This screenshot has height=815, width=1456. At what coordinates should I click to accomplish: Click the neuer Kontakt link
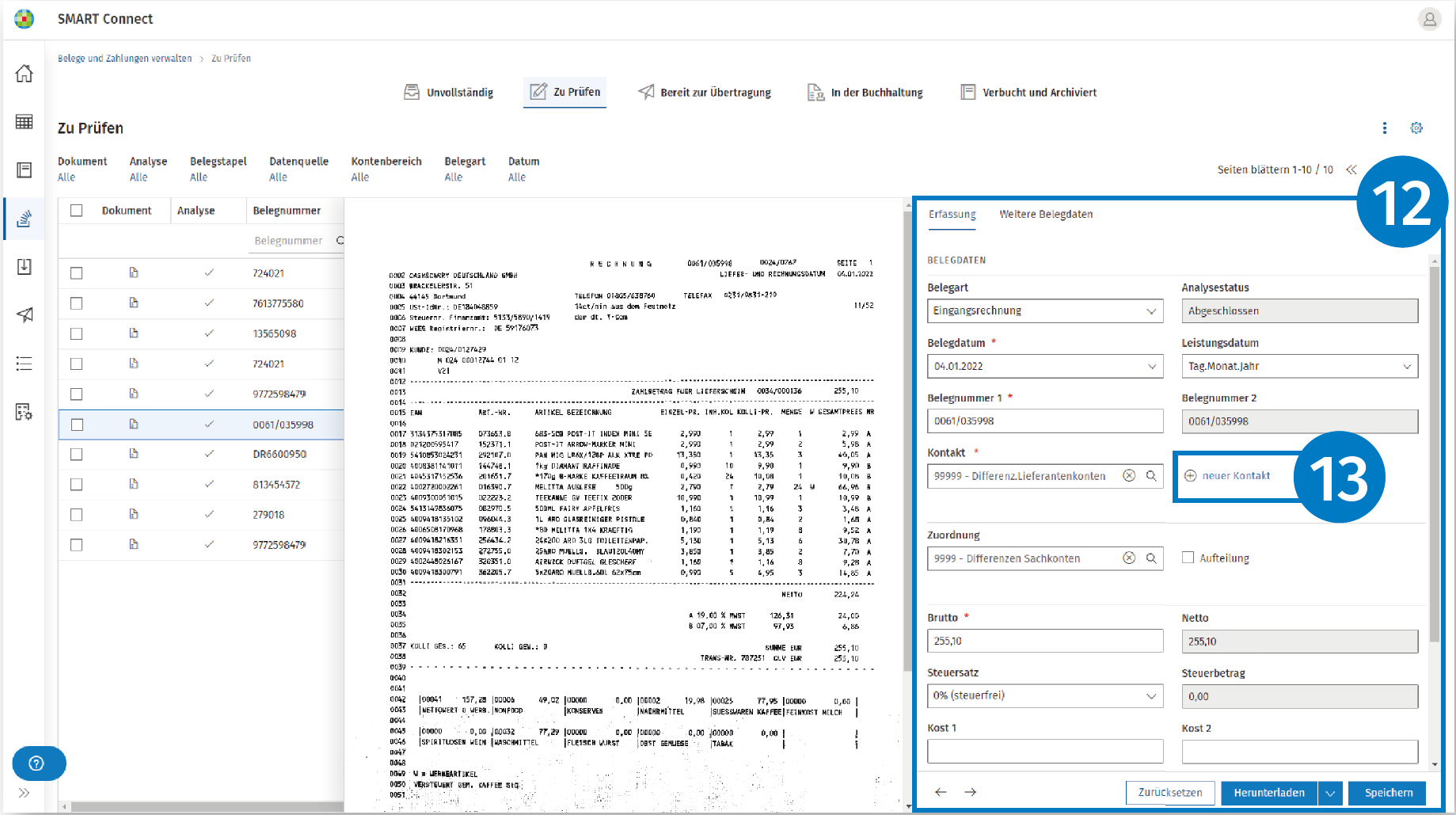1227,475
